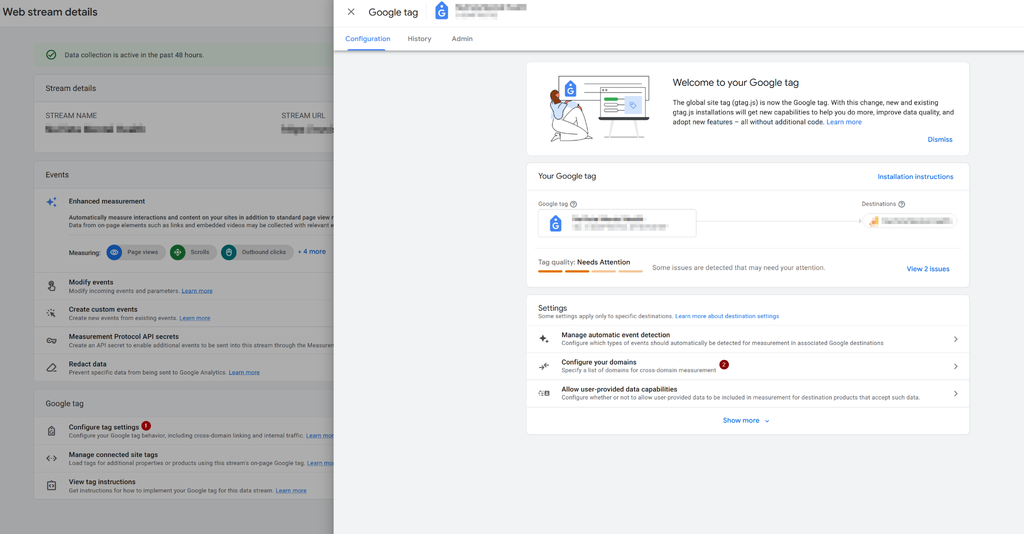Screen dimensions: 1024x534
Task: Click sparkle icon for automatic event detection
Action: point(543,339)
